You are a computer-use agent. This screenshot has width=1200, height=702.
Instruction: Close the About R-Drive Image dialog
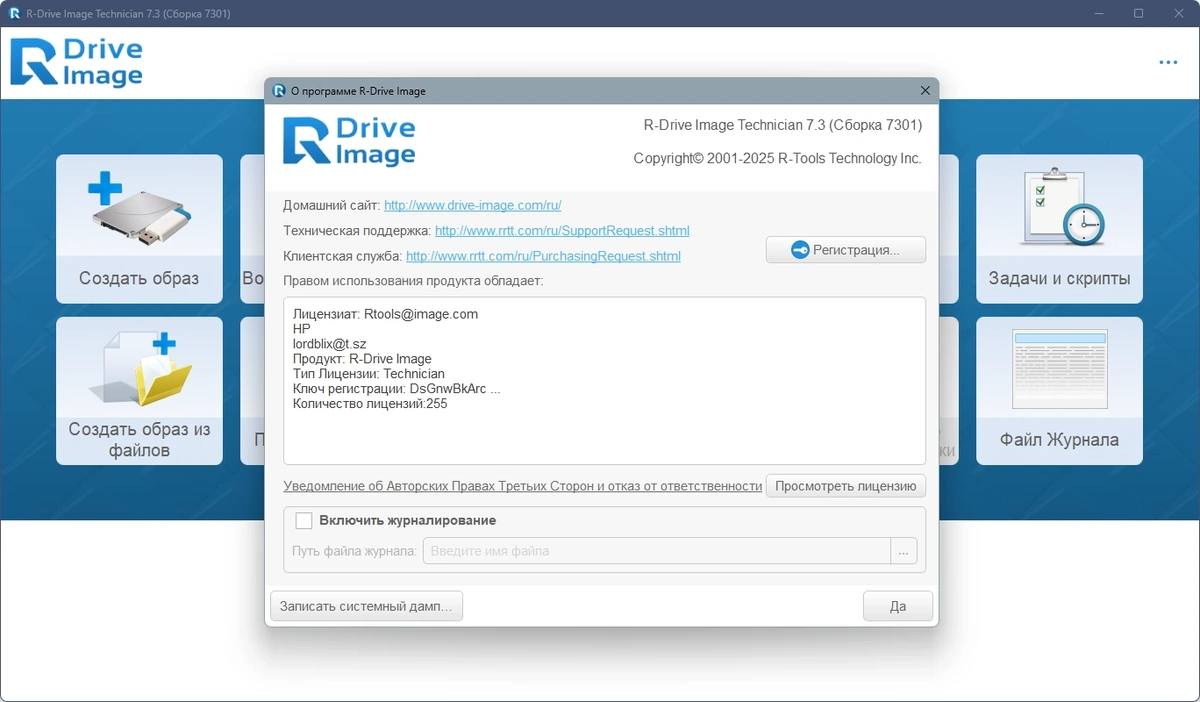(925, 91)
